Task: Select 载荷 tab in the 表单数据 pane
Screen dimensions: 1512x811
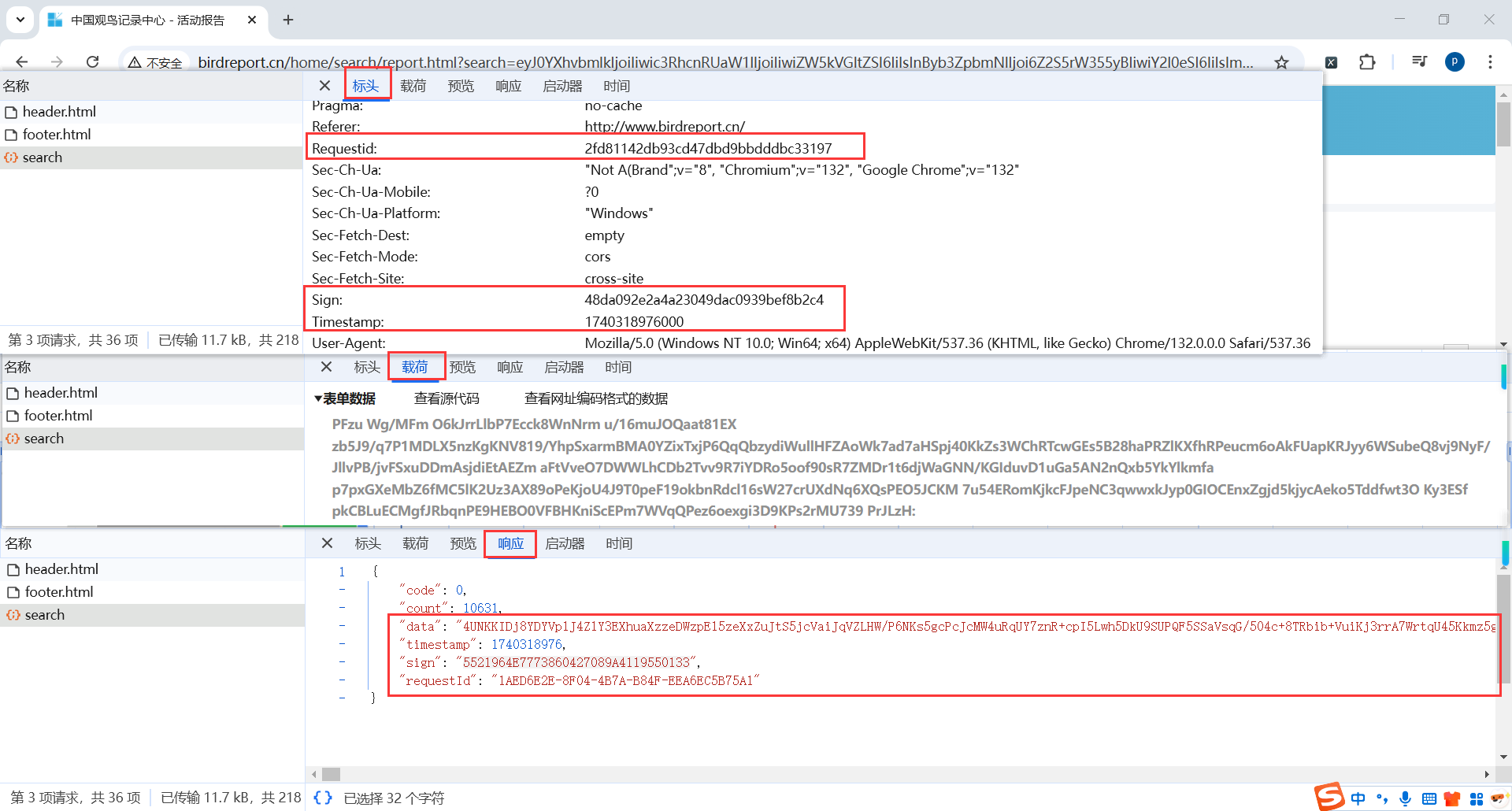Action: 415,367
